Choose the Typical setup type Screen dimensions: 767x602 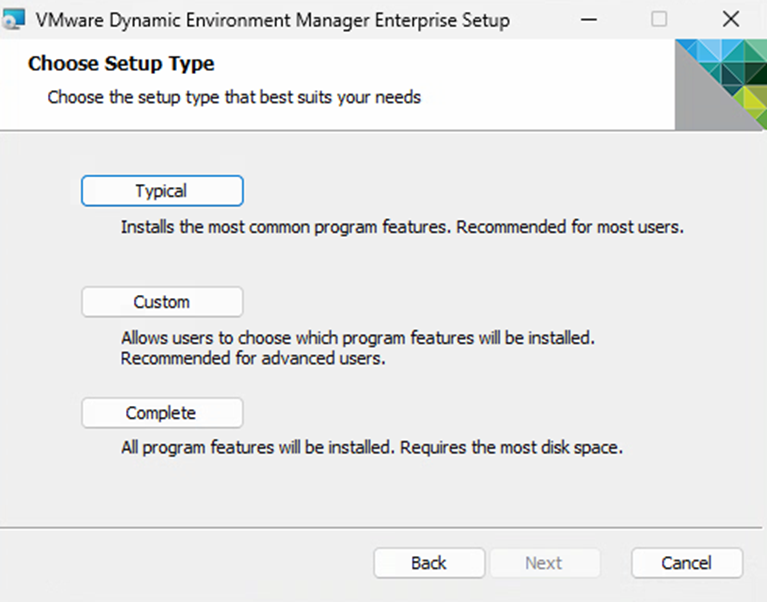point(161,191)
